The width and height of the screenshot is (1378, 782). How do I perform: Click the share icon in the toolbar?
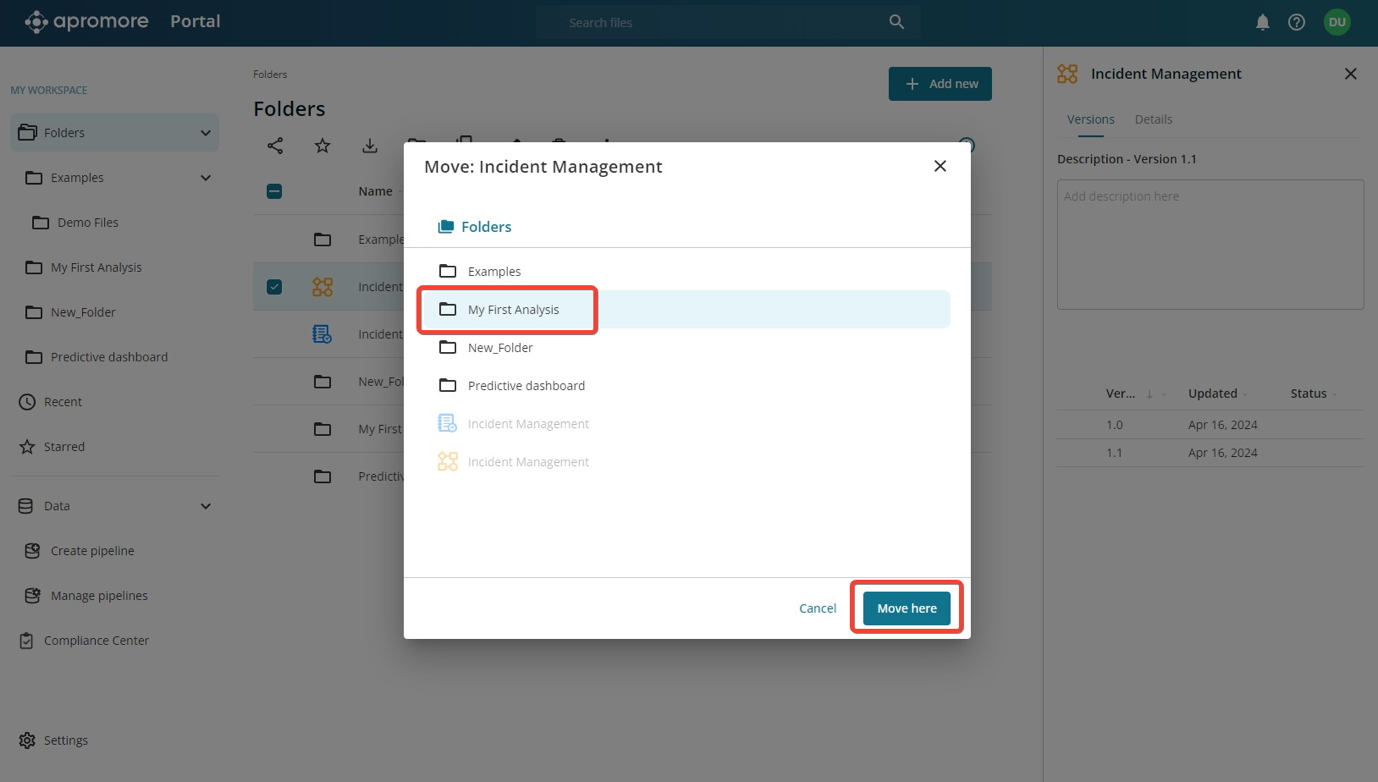click(275, 146)
